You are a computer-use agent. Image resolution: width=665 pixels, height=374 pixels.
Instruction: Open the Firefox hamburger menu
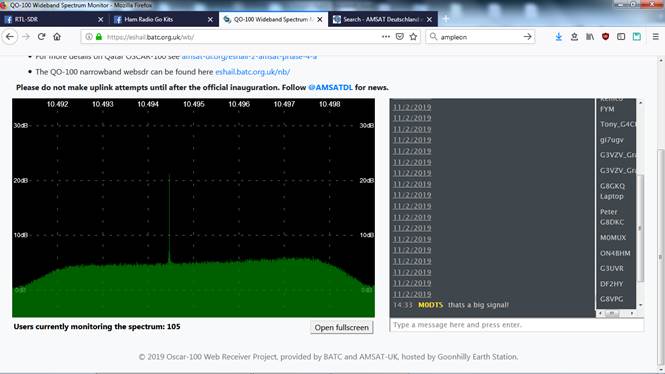pyautogui.click(x=656, y=37)
